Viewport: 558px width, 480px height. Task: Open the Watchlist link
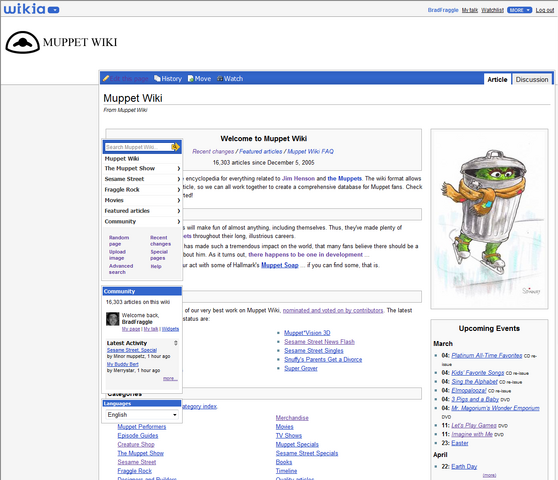pos(493,10)
